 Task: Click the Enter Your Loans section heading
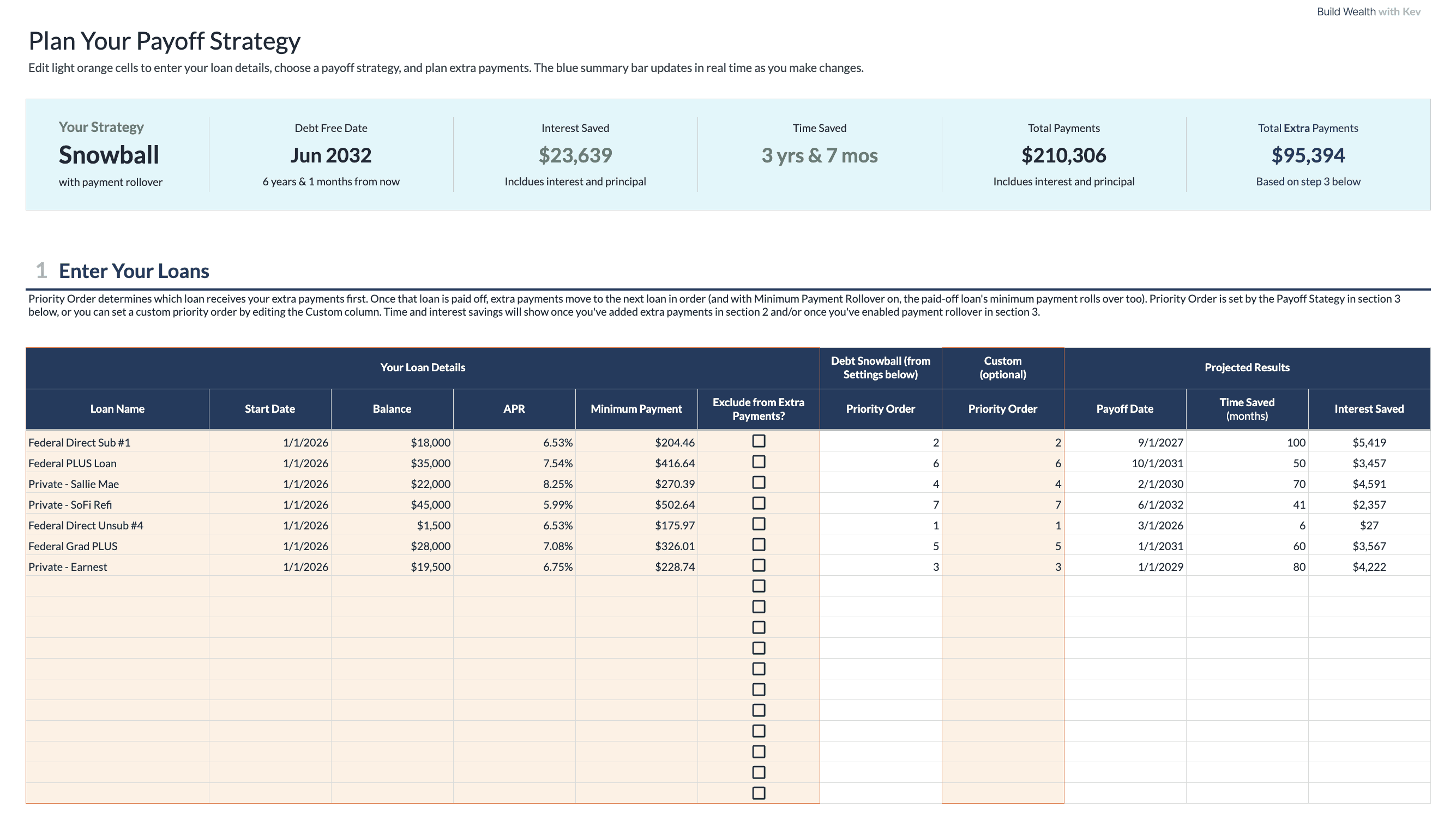(134, 272)
